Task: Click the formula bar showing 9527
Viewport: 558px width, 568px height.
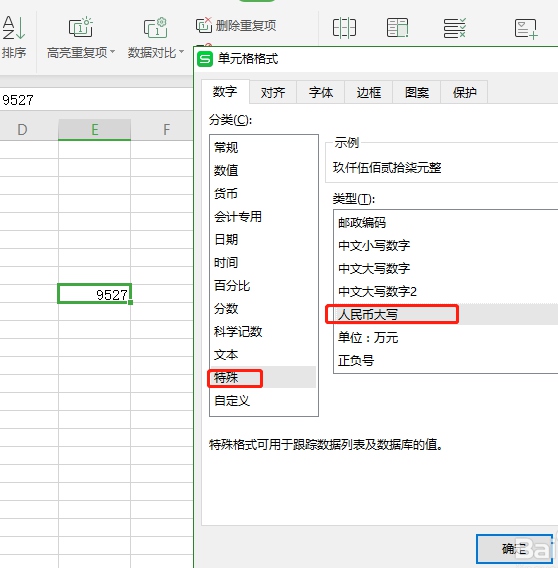Action: [x=96, y=100]
